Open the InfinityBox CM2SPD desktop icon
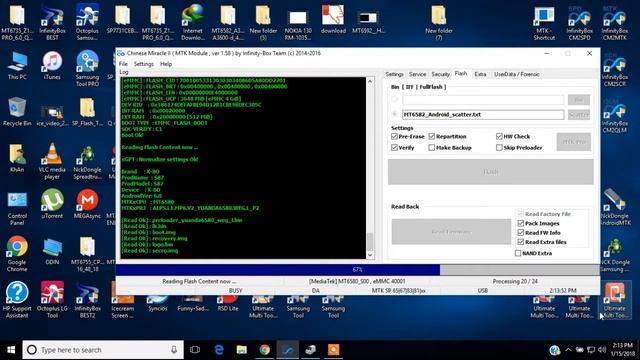The image size is (640, 360). click(x=579, y=23)
